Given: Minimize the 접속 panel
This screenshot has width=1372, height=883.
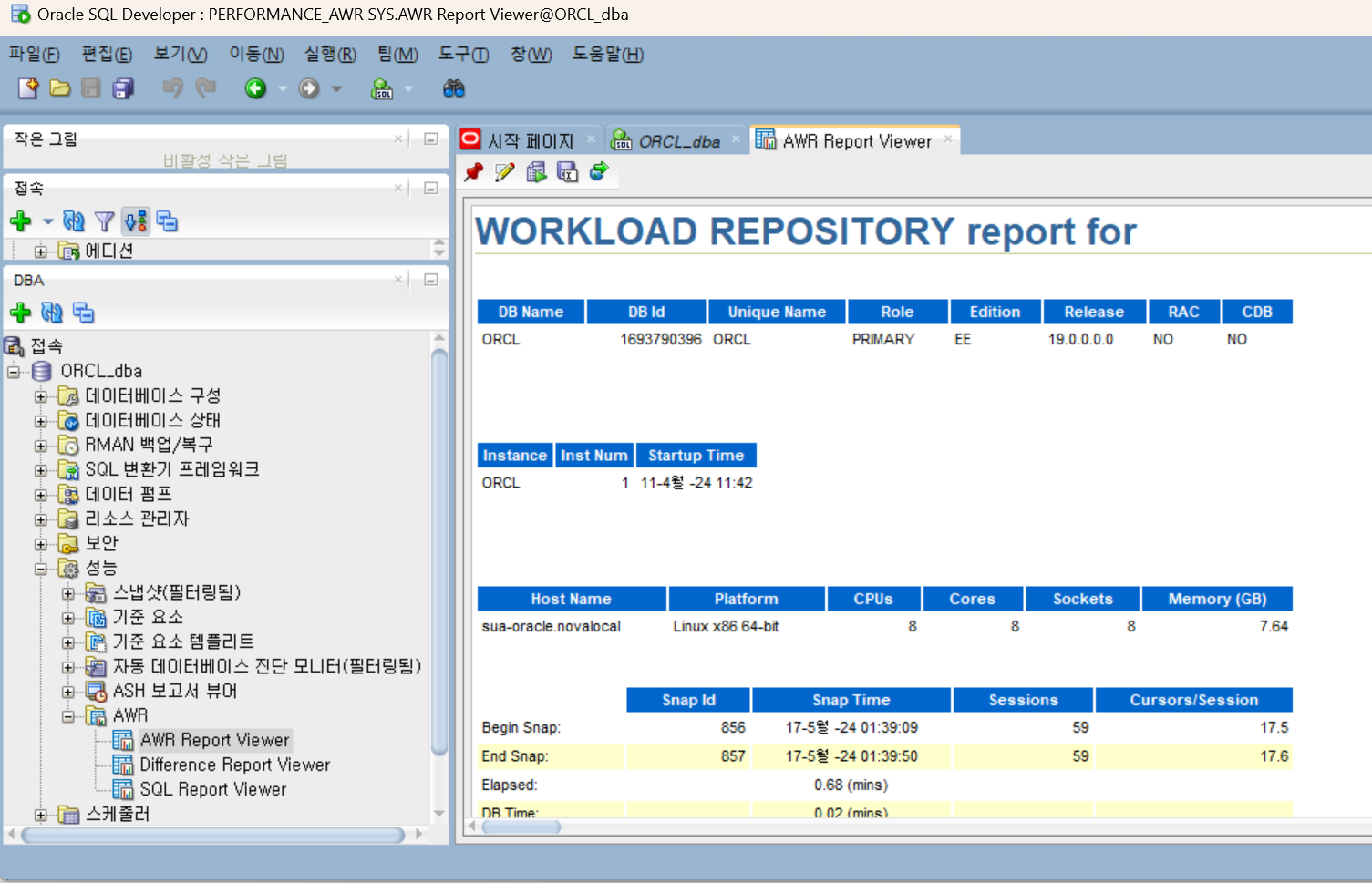Looking at the screenshot, I should [x=431, y=188].
